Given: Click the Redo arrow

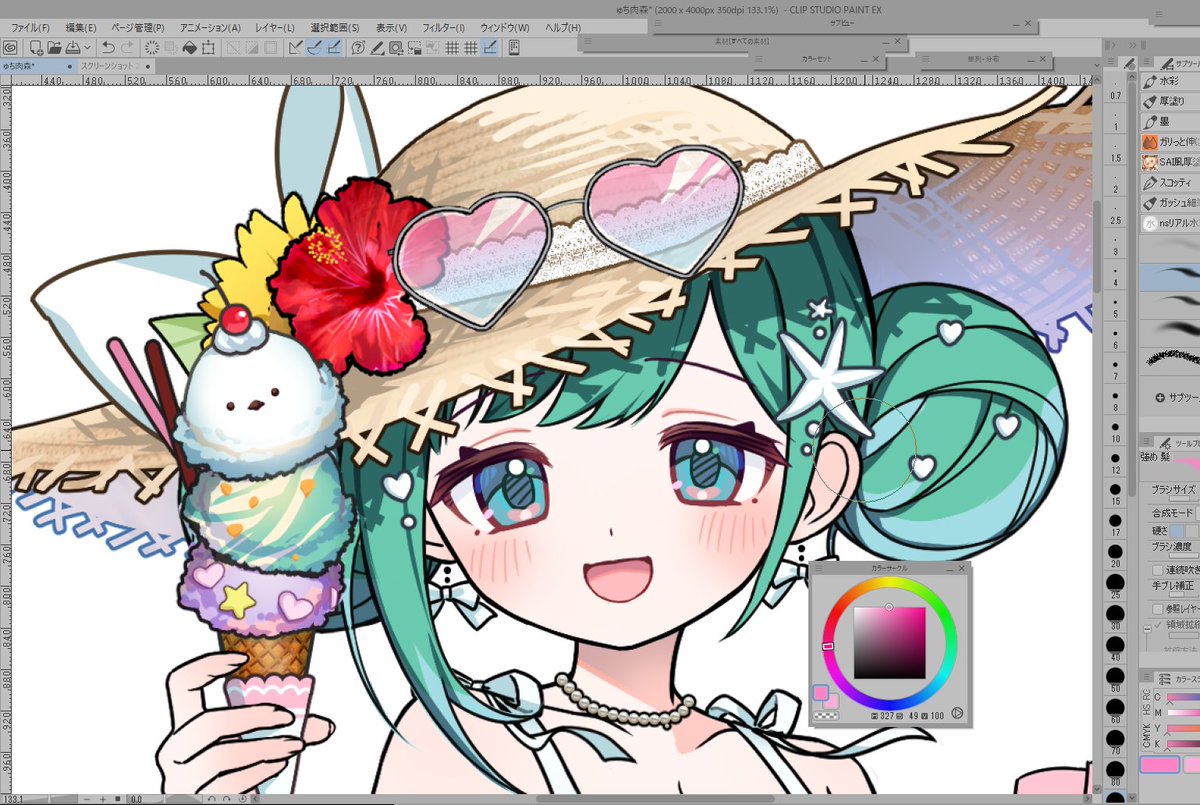Looking at the screenshot, I should point(128,47).
